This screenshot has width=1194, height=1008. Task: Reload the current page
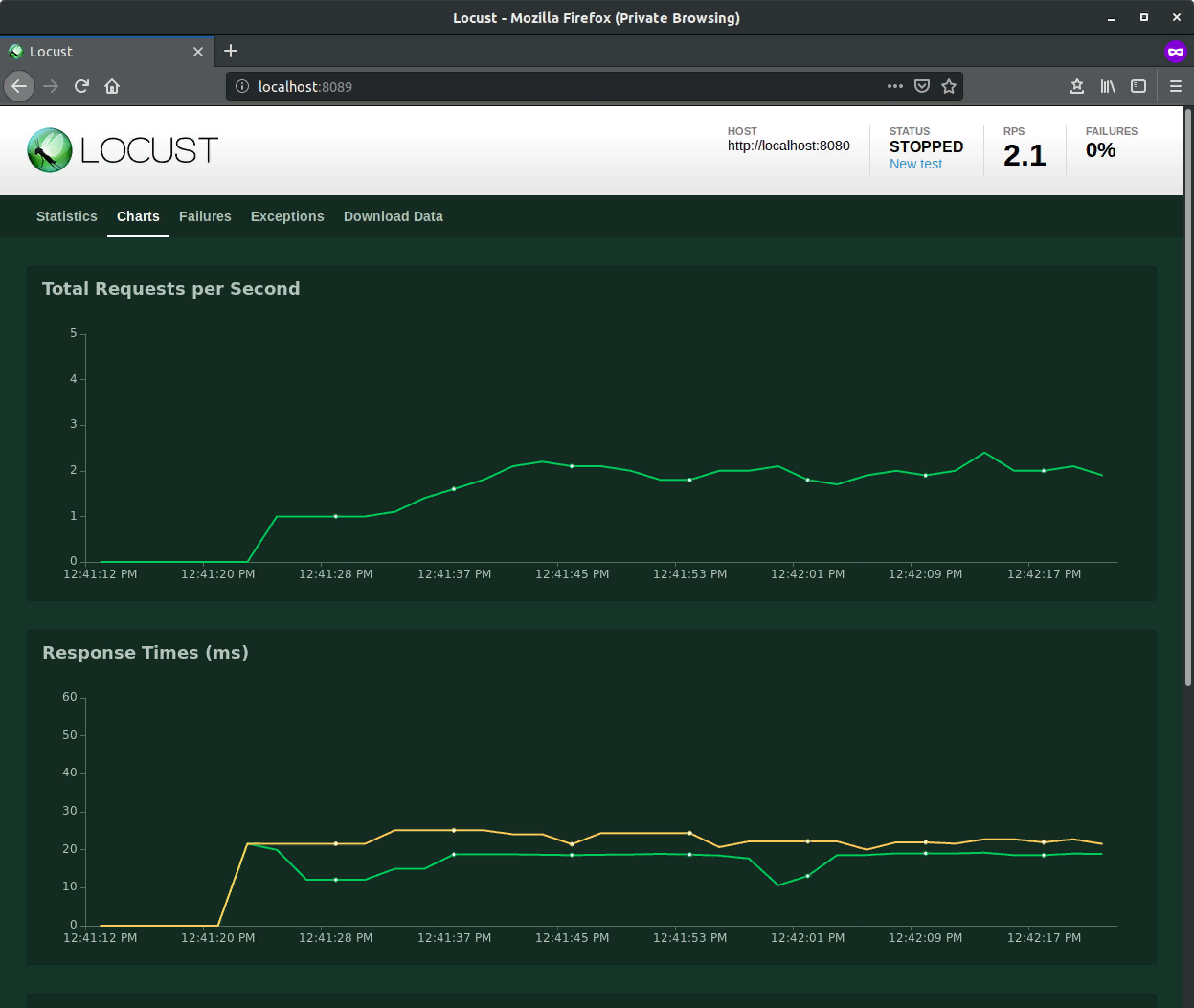pyautogui.click(x=81, y=86)
